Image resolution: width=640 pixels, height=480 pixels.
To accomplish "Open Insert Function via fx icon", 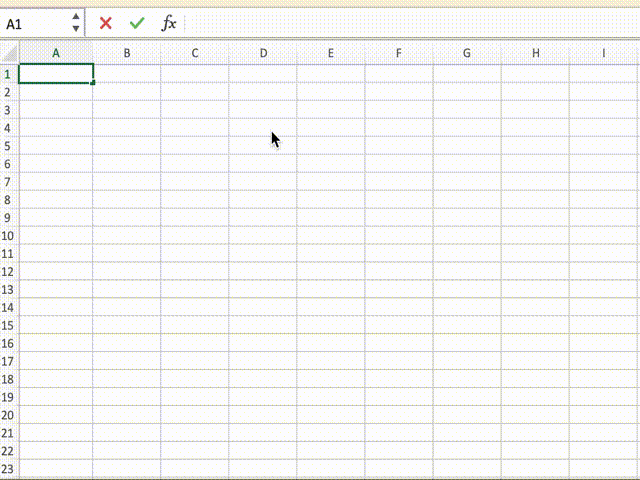I will click(169, 23).
